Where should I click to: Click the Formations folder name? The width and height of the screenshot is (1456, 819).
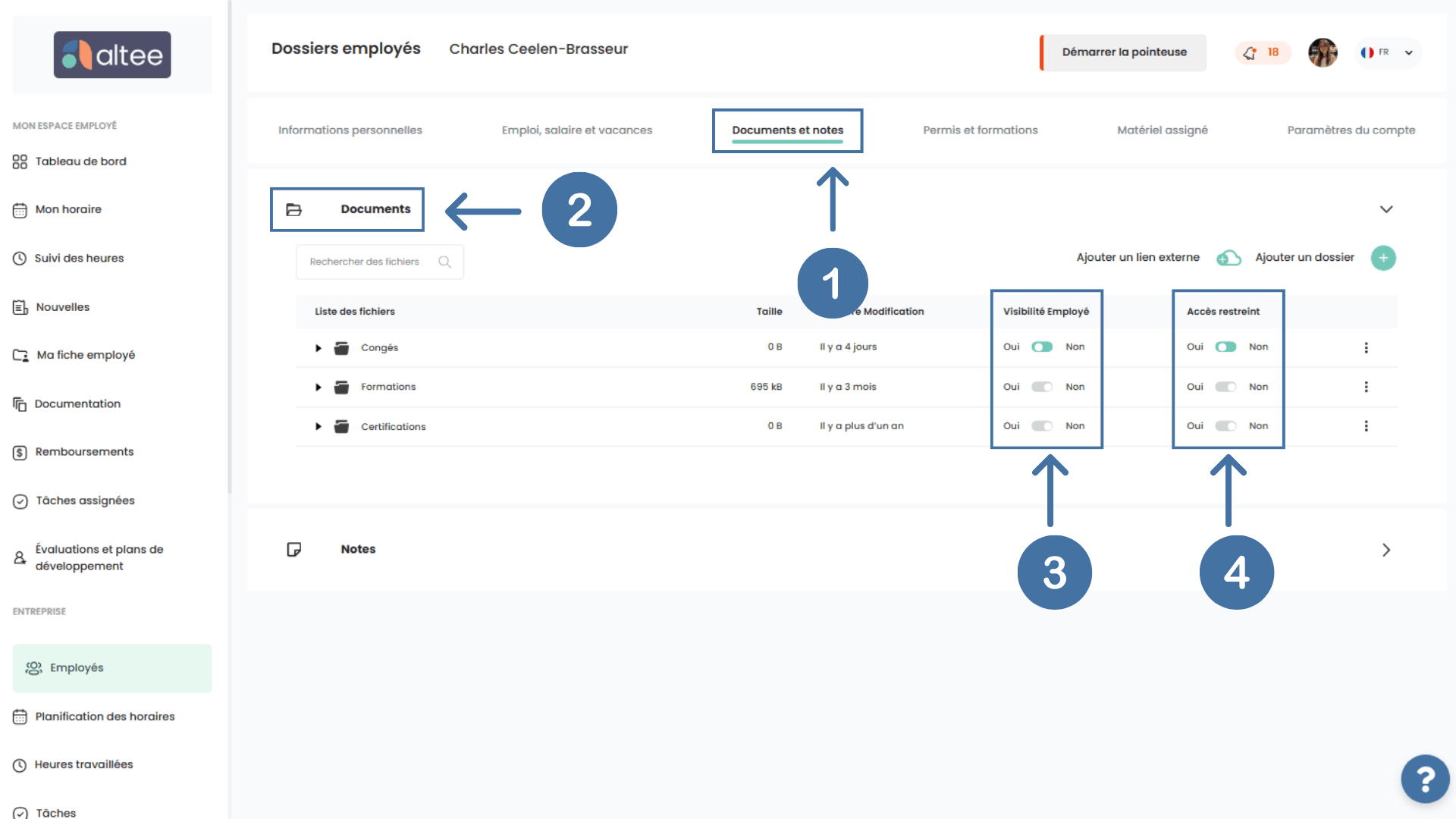pyautogui.click(x=388, y=387)
